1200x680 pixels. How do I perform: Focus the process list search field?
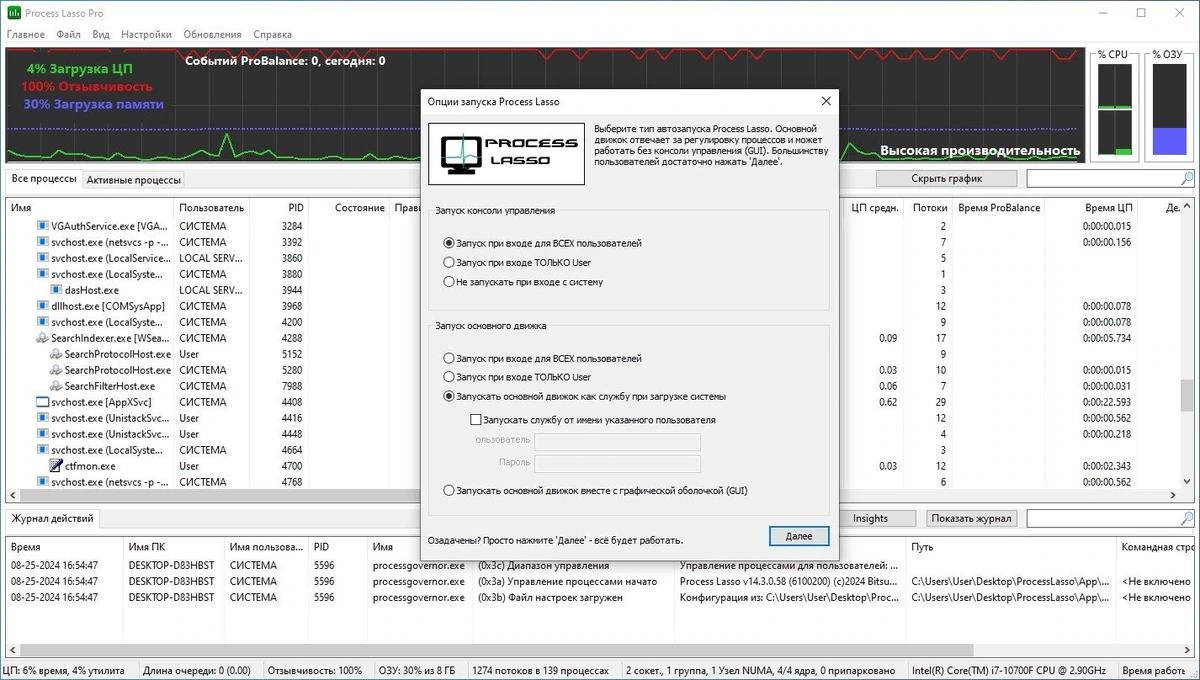click(1103, 179)
